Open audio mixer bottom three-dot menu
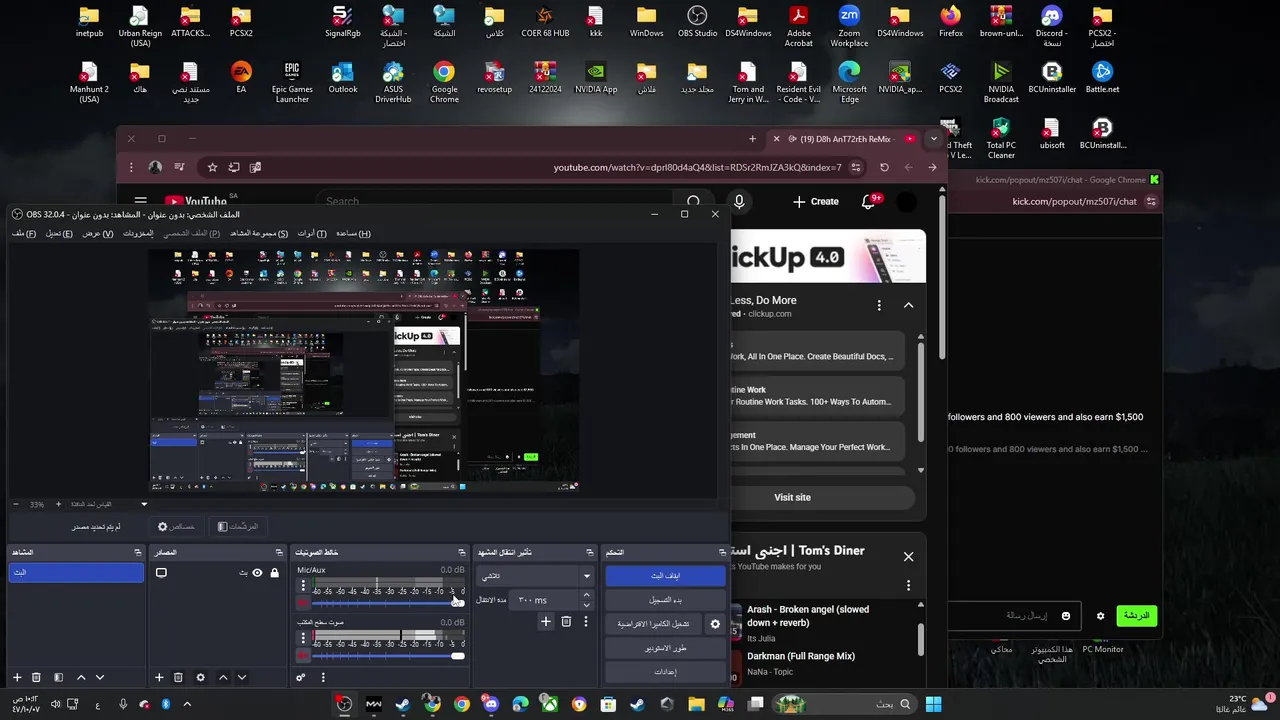The height and width of the screenshot is (720, 1280). pos(322,677)
